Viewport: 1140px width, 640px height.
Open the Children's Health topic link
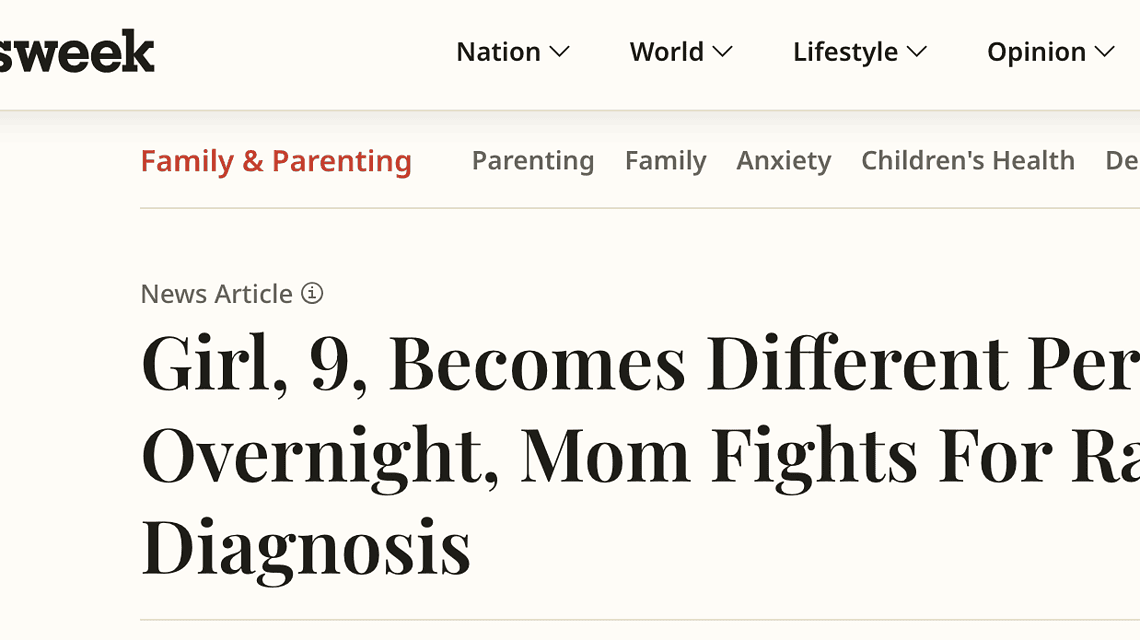(967, 161)
